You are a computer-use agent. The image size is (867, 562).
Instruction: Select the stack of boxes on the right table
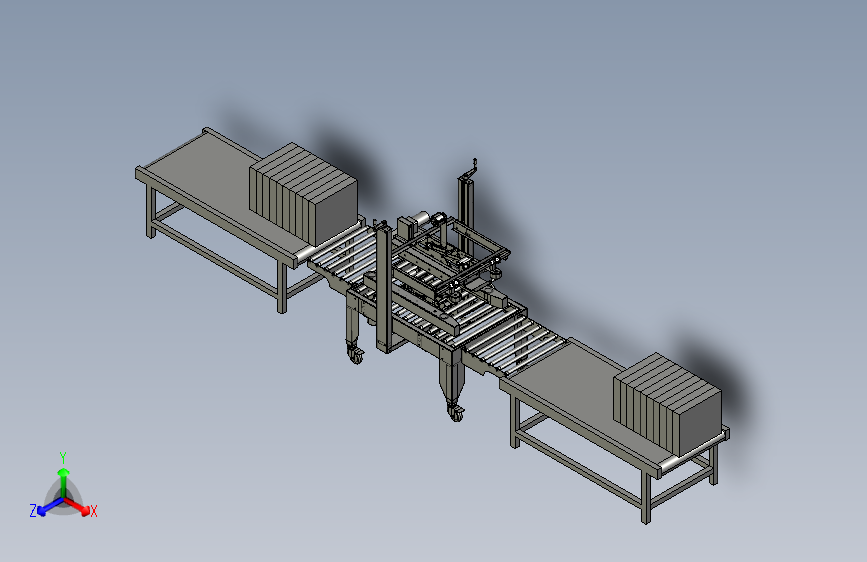(667, 402)
